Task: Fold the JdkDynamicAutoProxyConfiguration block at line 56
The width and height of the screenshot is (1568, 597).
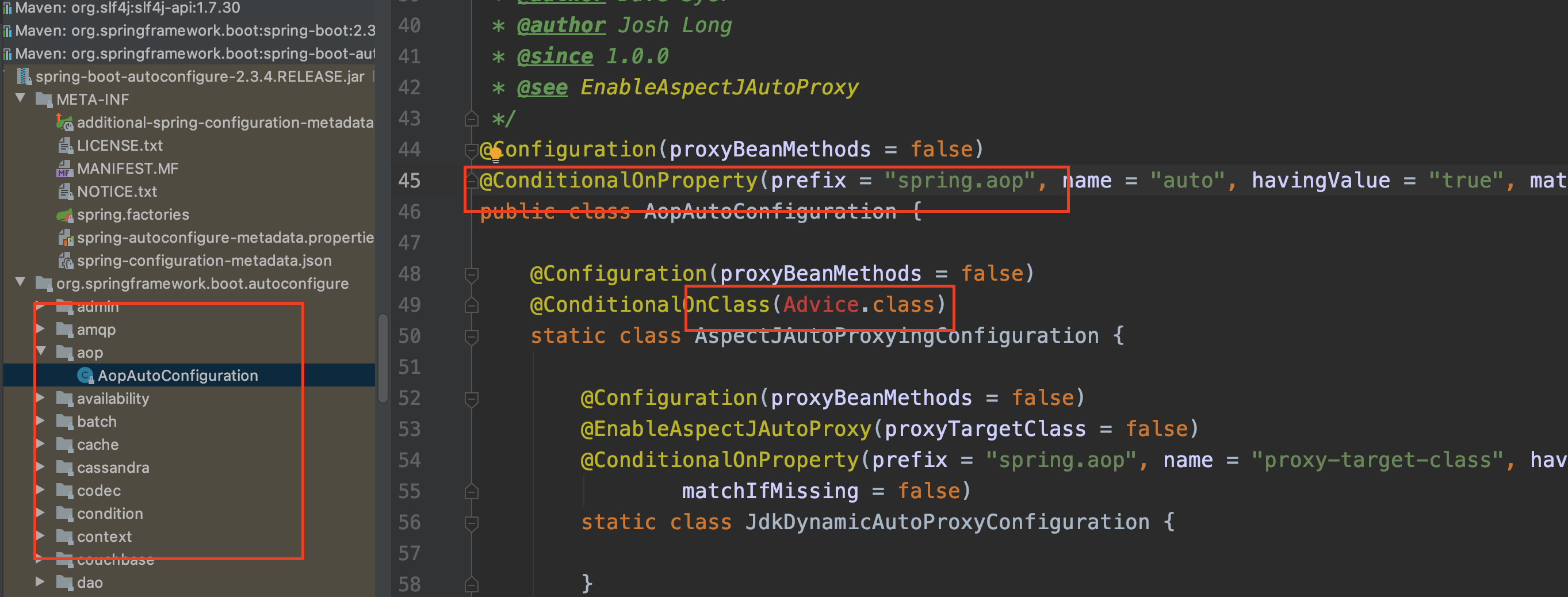Action: point(471,522)
